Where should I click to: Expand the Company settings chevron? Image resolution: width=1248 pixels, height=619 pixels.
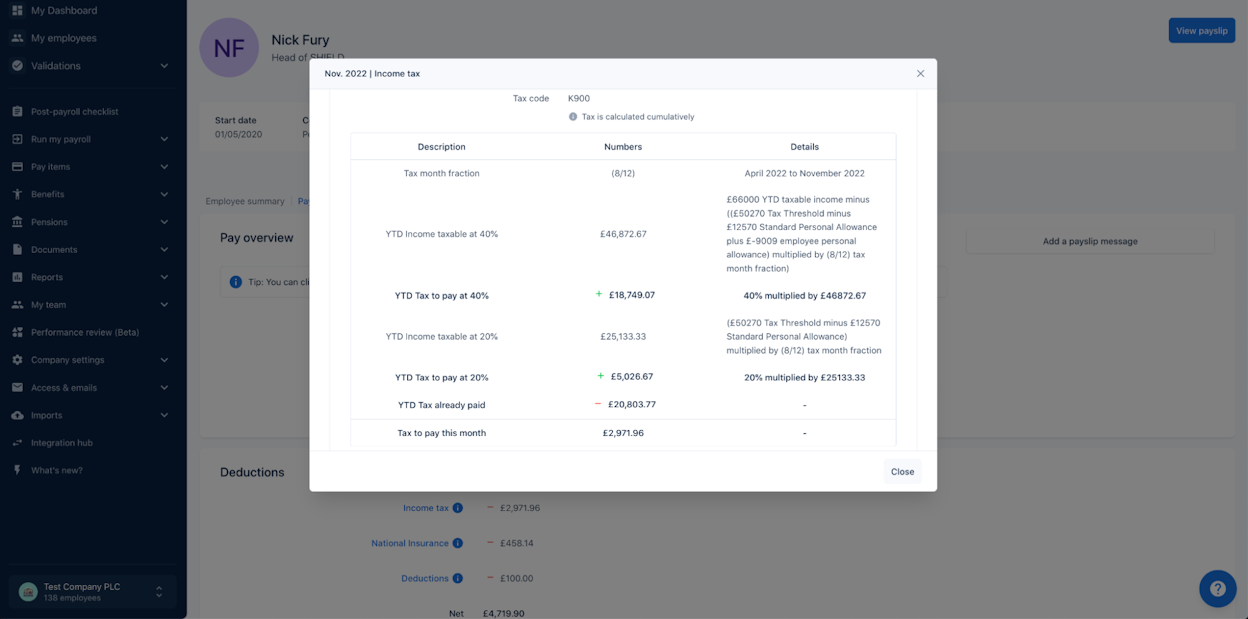[164, 360]
